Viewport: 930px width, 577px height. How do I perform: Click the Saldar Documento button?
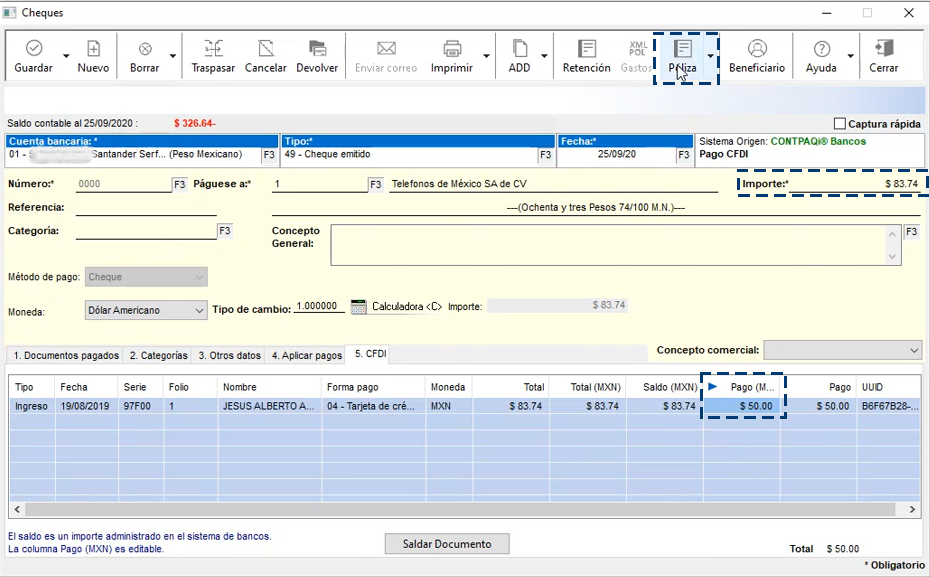pos(447,544)
